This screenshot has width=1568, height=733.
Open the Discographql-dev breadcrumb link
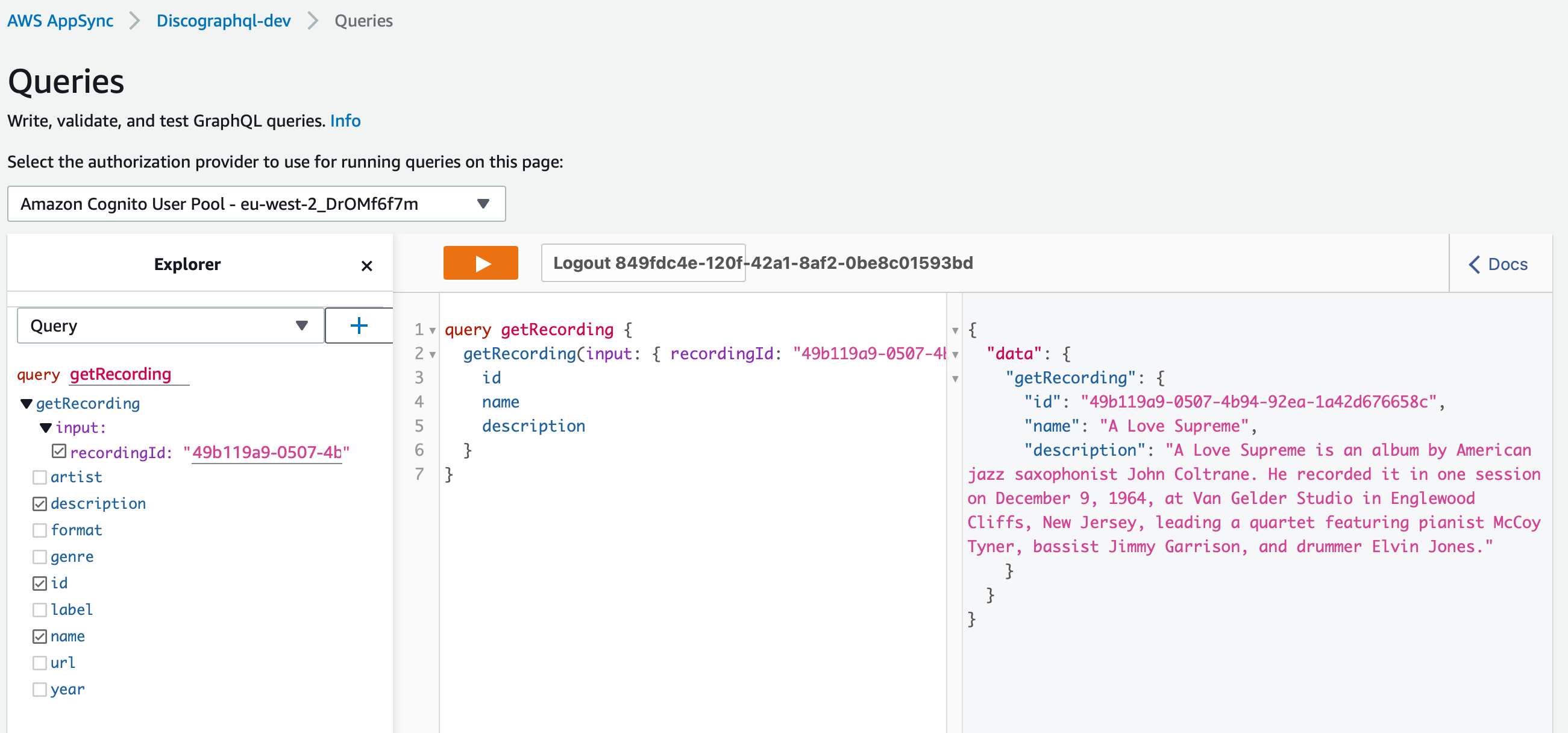click(x=224, y=20)
